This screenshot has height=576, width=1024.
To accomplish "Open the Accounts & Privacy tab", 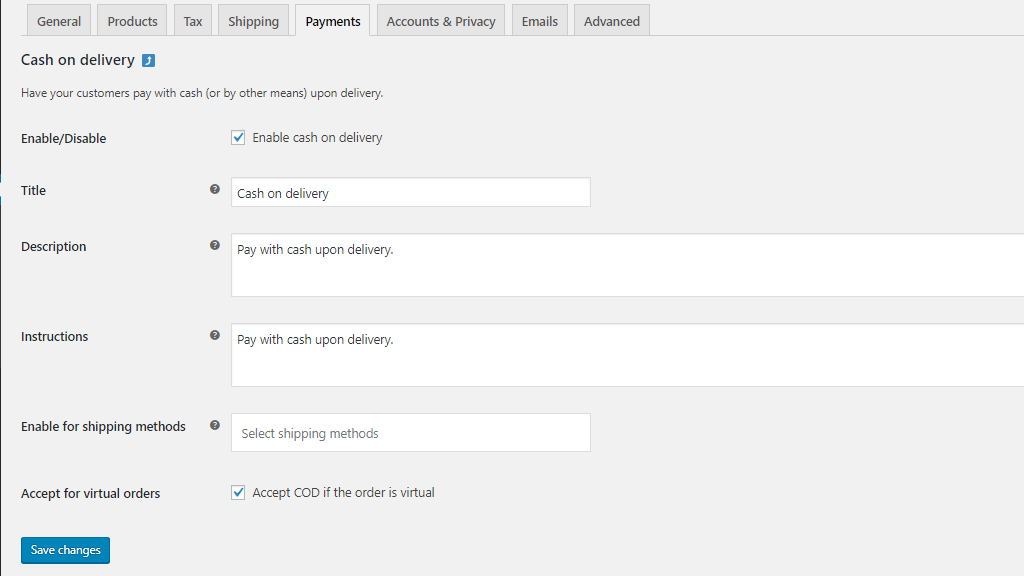I will [x=441, y=21].
